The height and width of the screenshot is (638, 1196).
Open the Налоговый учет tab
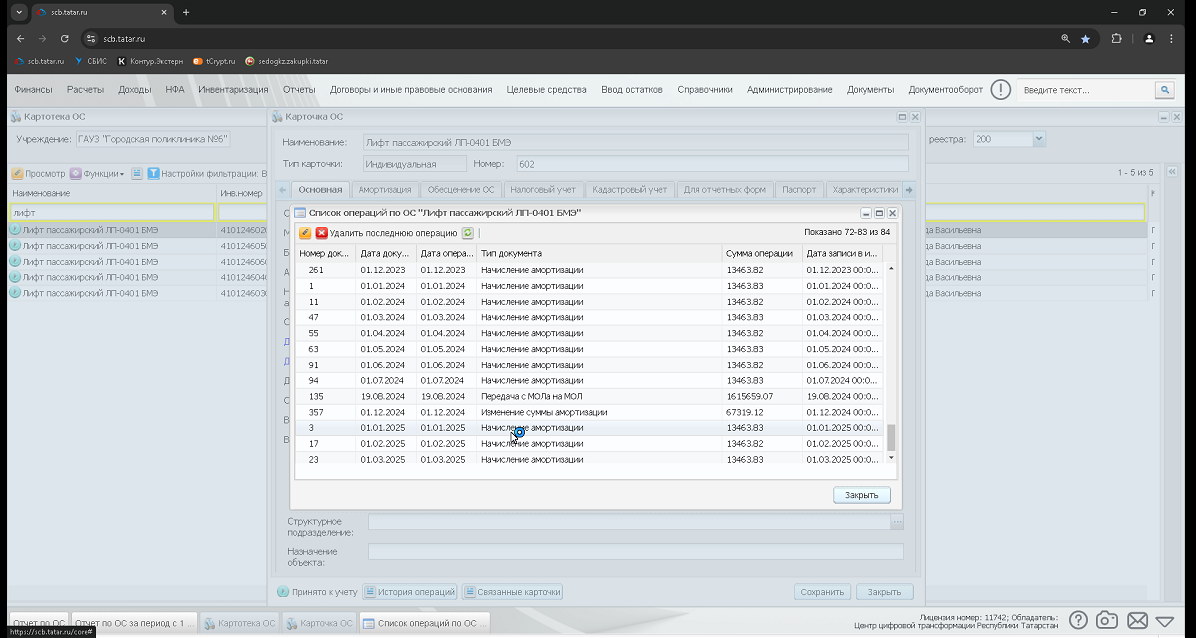(x=542, y=189)
